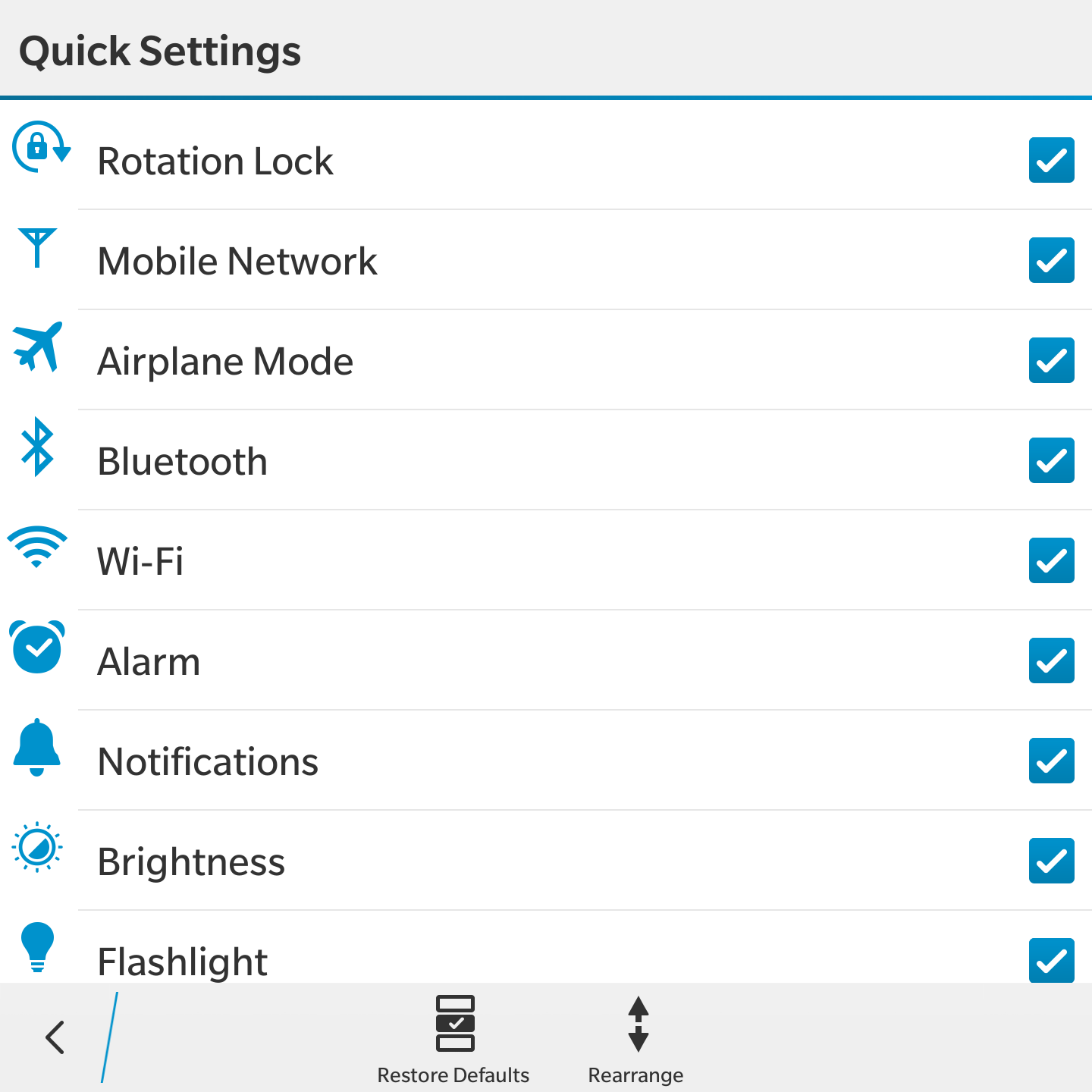This screenshot has width=1092, height=1092.
Task: Uncheck the Rotation Lock checkbox
Action: click(1052, 160)
